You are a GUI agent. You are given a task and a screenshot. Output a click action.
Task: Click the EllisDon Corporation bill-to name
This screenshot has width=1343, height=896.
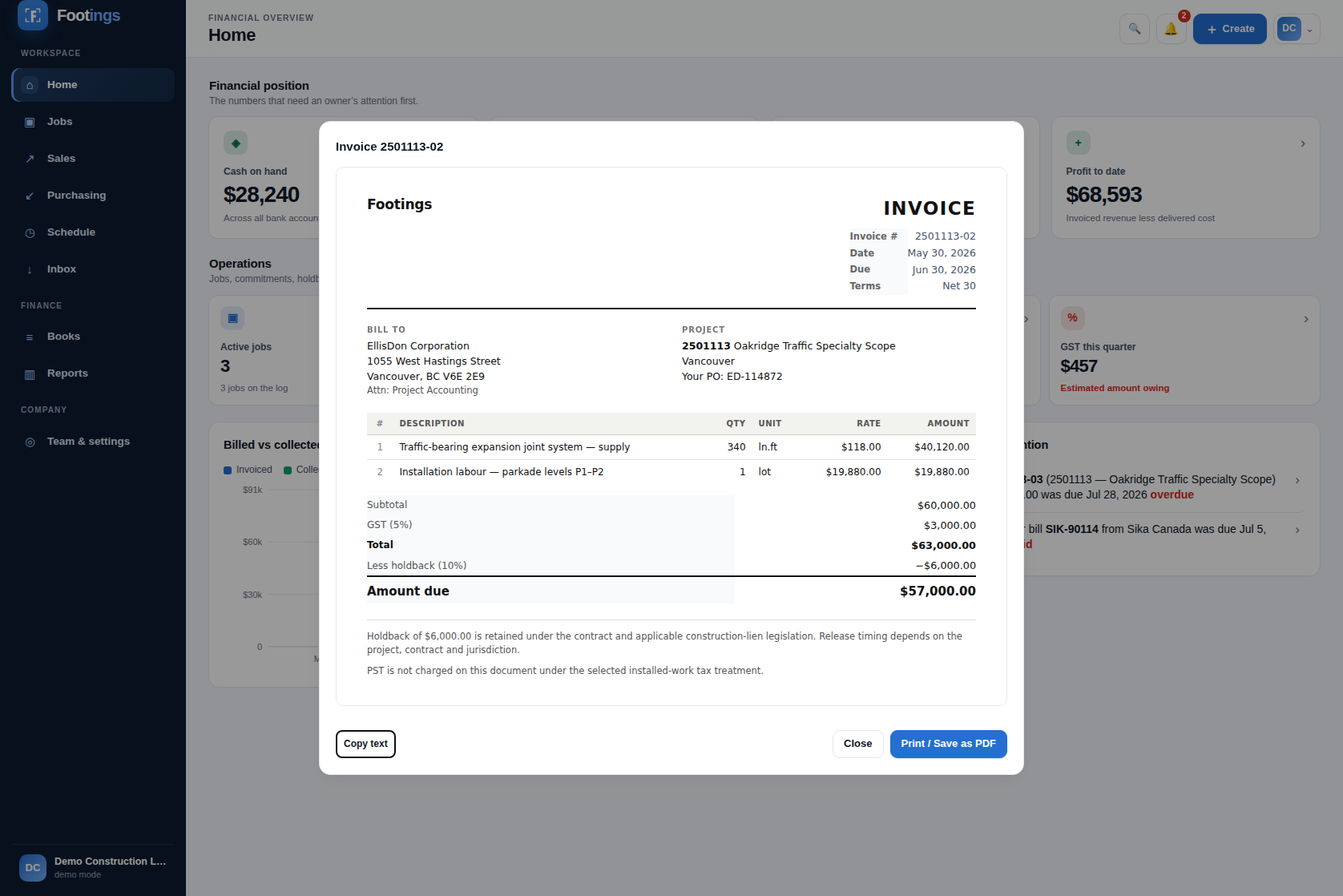point(418,346)
